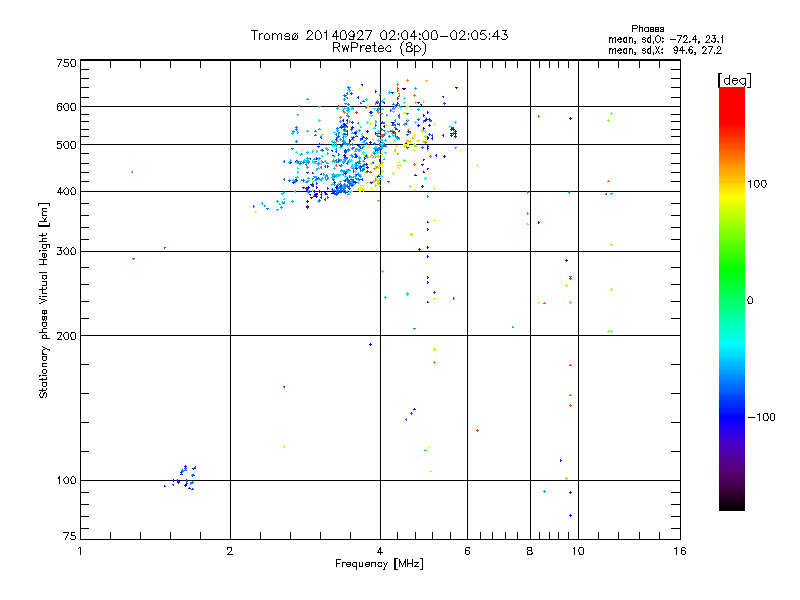Screen dimensions: 800x600
Task: Click the '750' height axis label
Action: point(66,63)
